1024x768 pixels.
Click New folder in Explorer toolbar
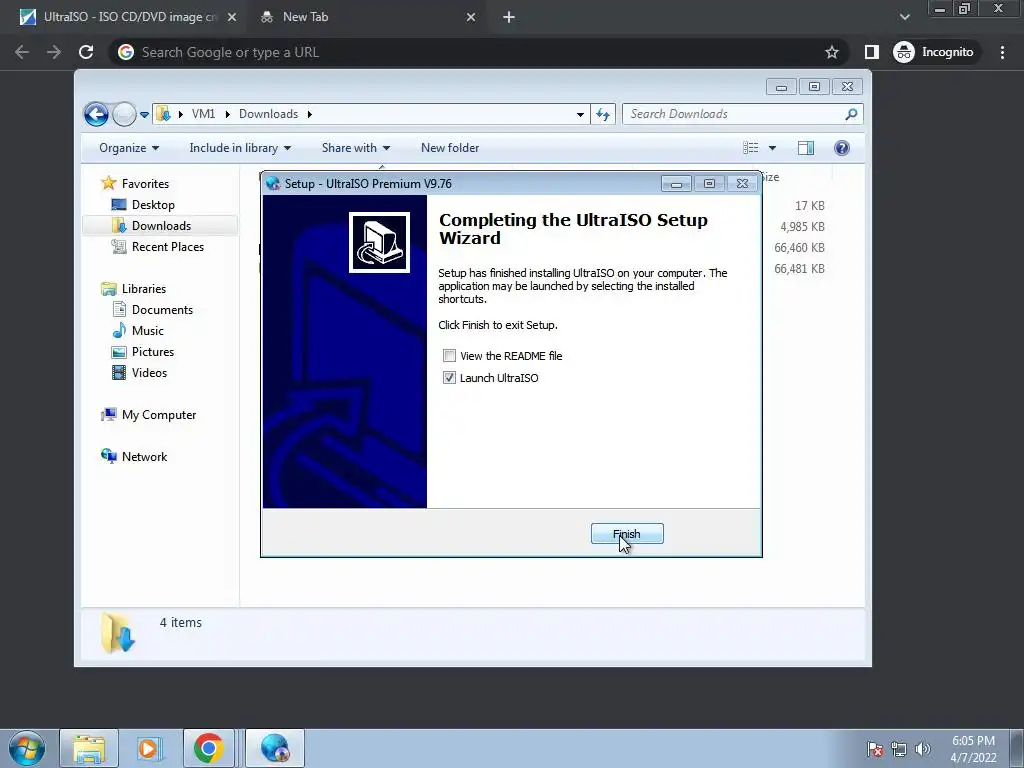click(x=450, y=148)
